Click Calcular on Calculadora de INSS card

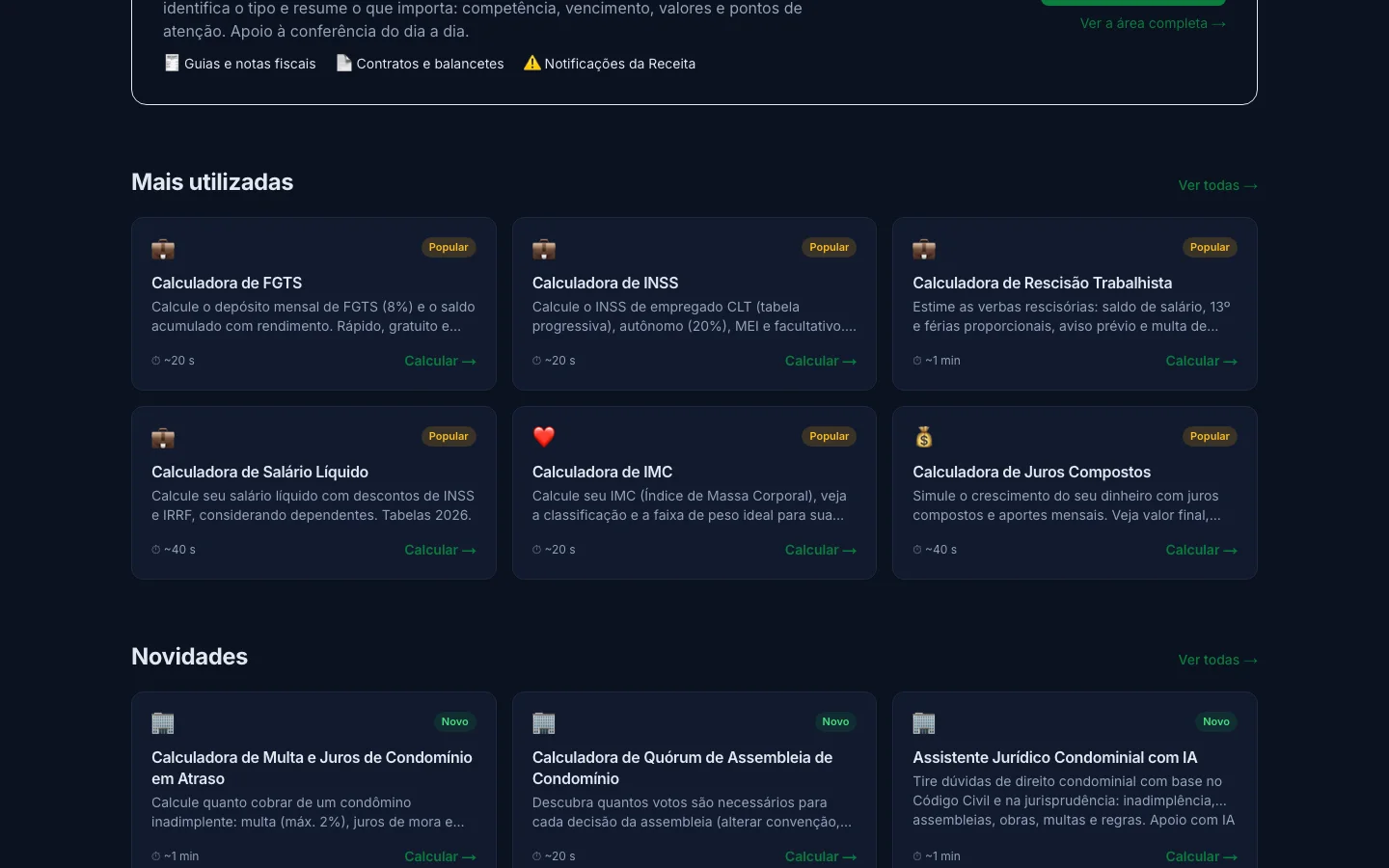pyautogui.click(x=821, y=361)
